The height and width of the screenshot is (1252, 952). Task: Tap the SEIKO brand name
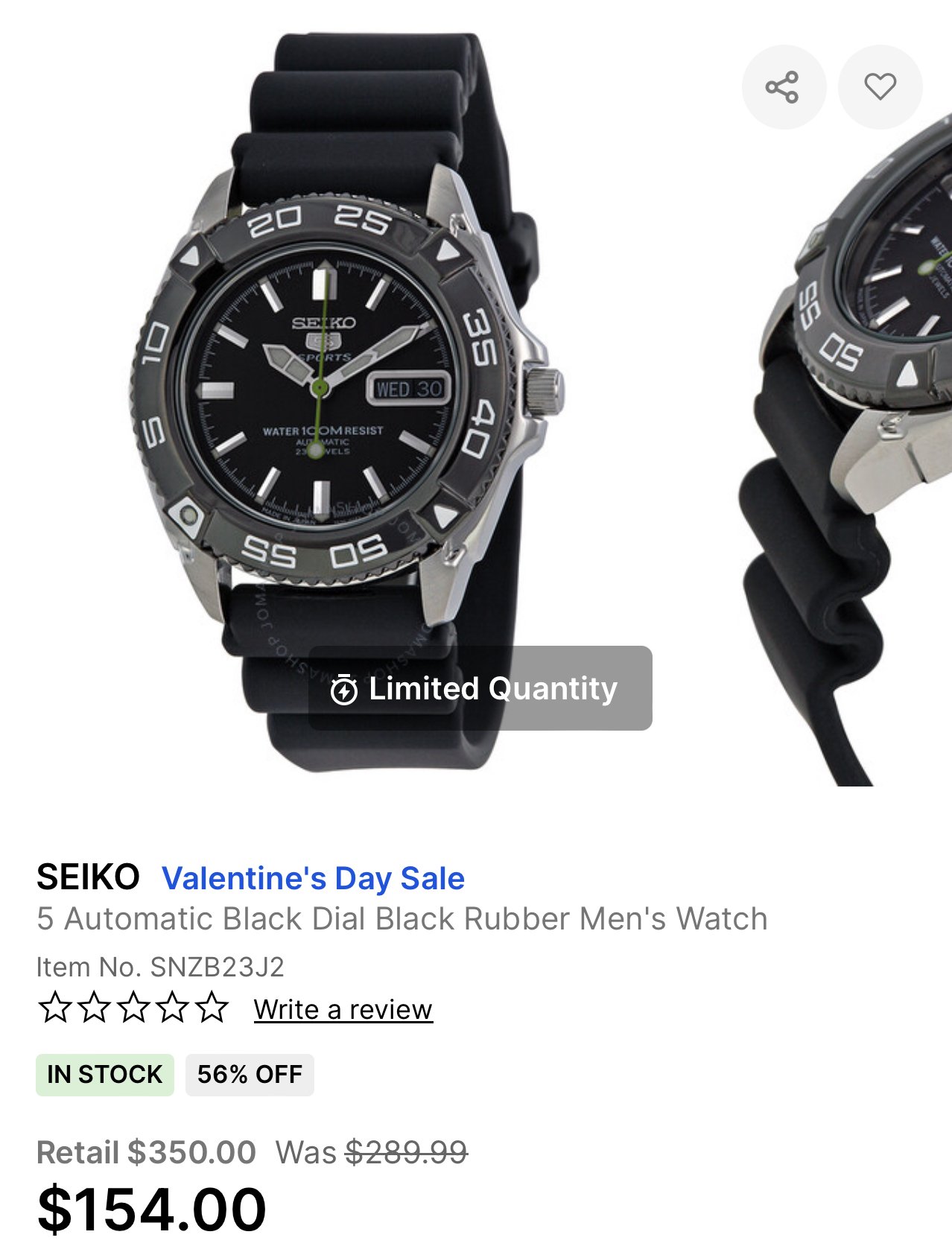(88, 877)
